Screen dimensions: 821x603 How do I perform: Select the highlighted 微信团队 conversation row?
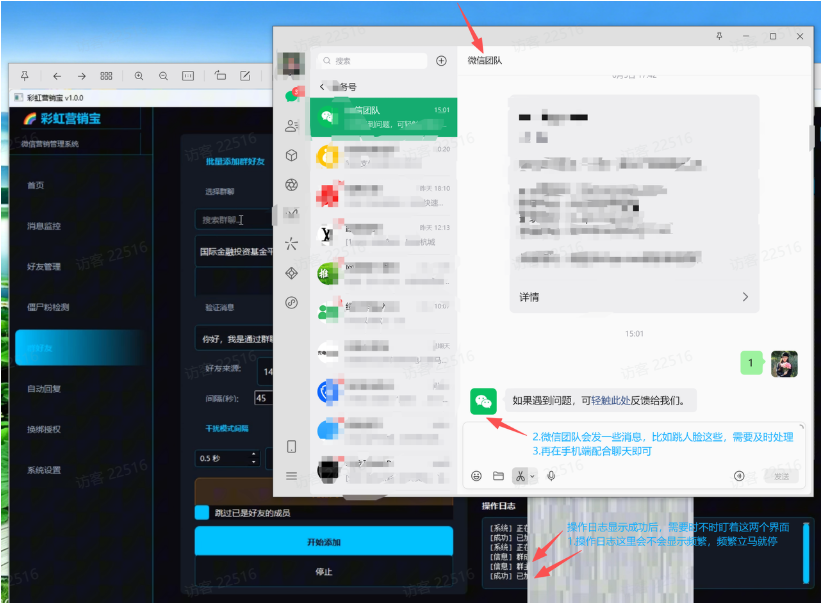(x=383, y=117)
